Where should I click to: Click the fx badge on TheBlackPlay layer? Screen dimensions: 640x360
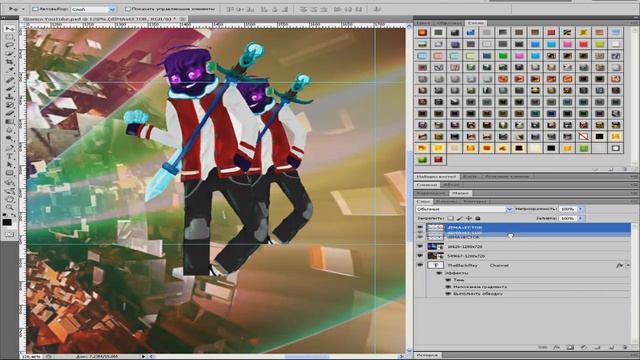click(x=620, y=265)
